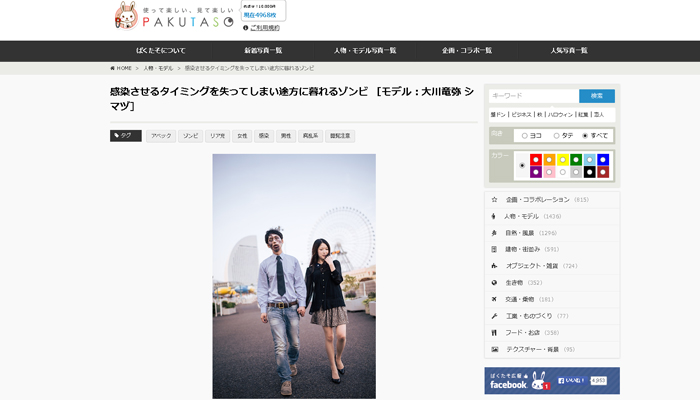Viewport: 700px width, 400px height.
Task: Open the 人物・モデル category person icon
Action: click(494, 216)
